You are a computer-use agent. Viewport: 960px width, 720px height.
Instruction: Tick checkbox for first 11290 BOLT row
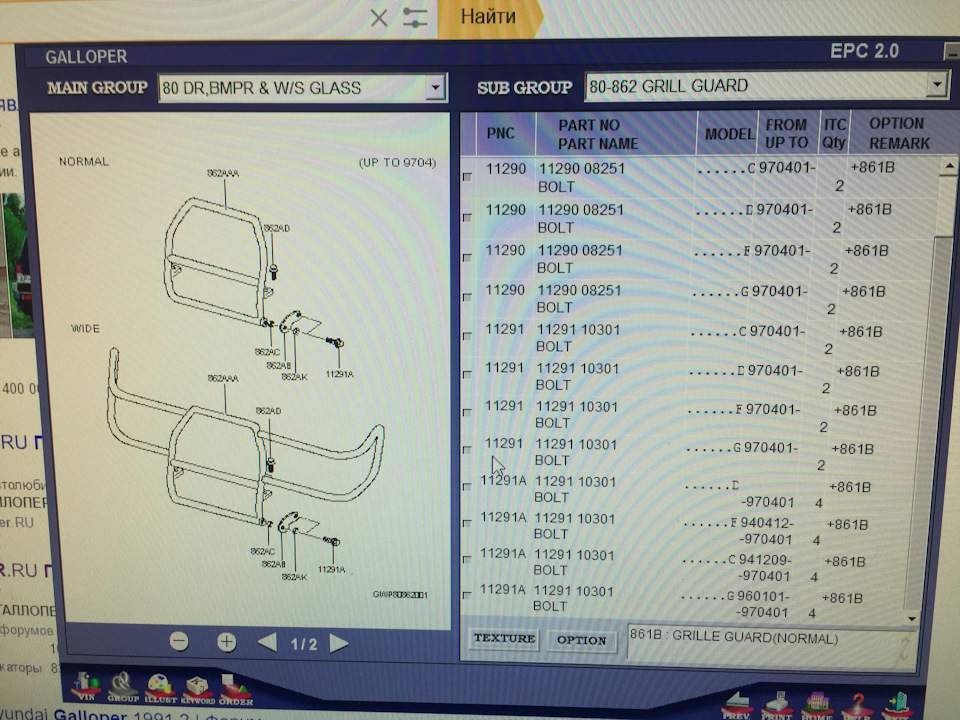click(x=468, y=178)
